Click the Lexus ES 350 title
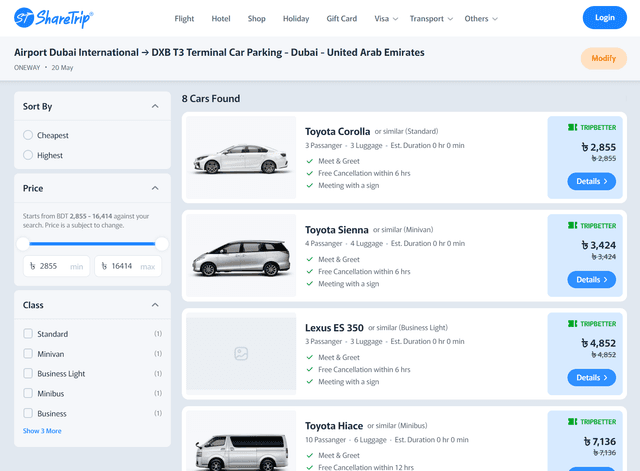The width and height of the screenshot is (640, 471). [334, 328]
